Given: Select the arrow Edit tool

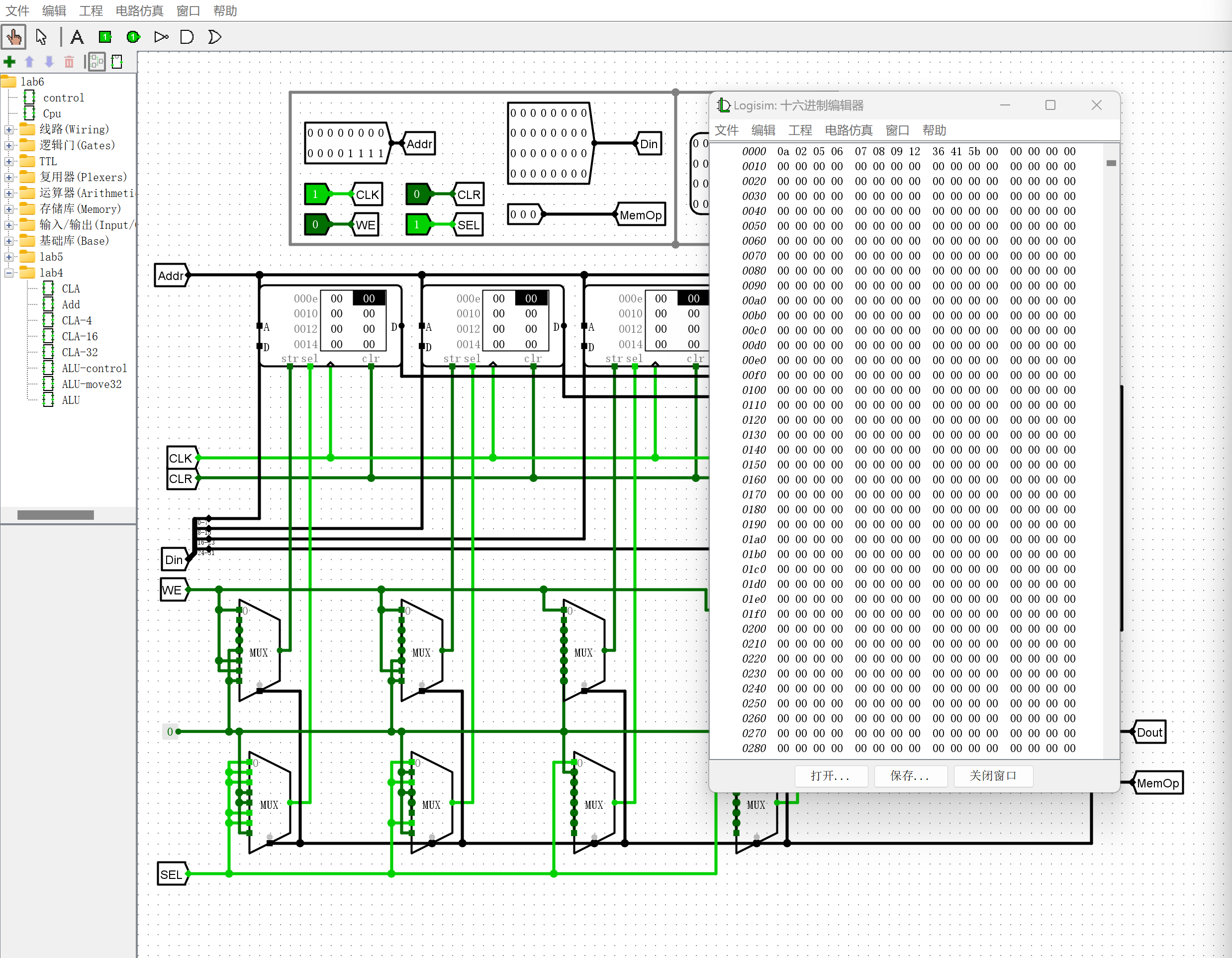Looking at the screenshot, I should point(41,37).
